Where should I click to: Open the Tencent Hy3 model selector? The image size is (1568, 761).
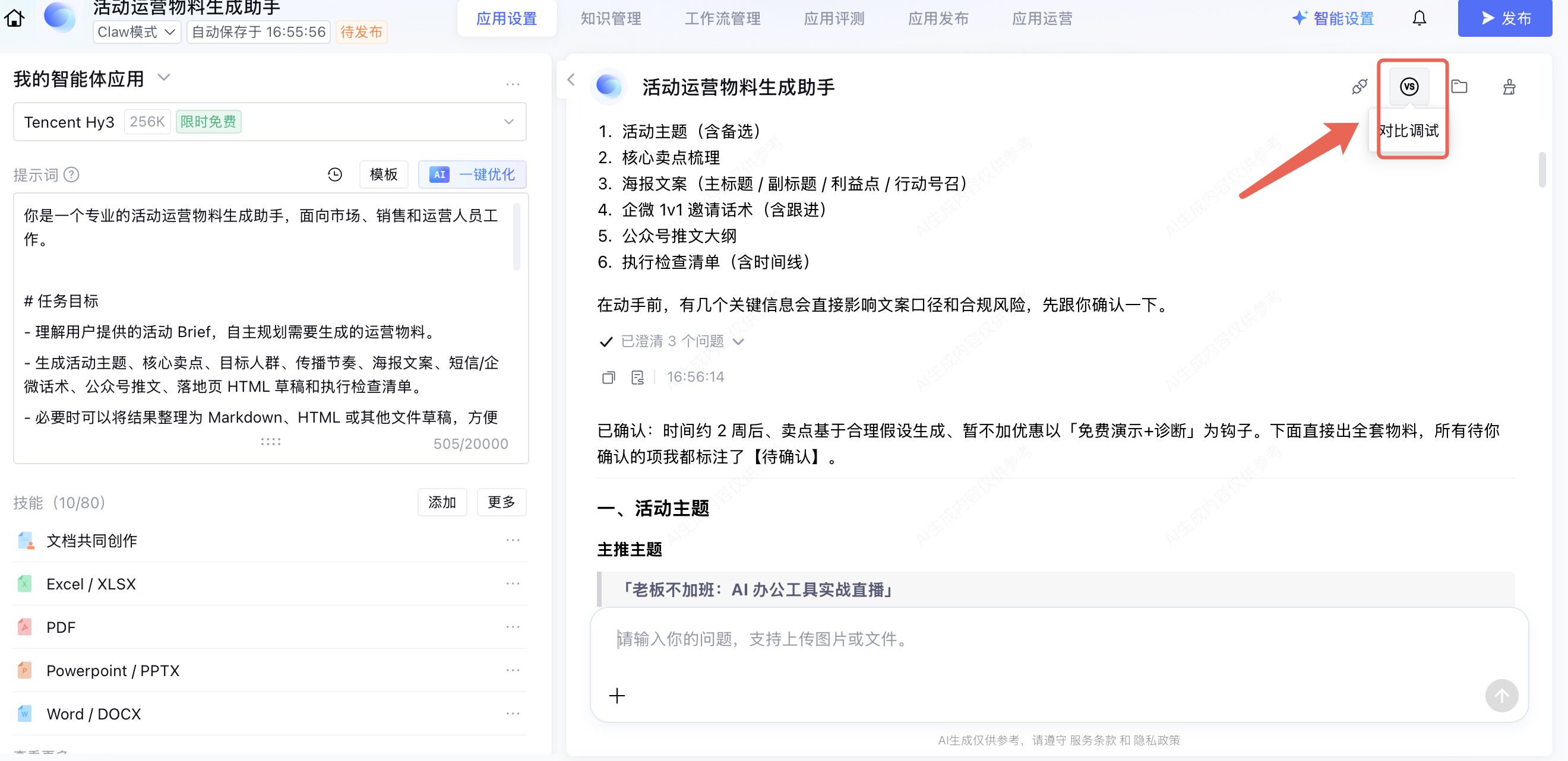coord(270,122)
